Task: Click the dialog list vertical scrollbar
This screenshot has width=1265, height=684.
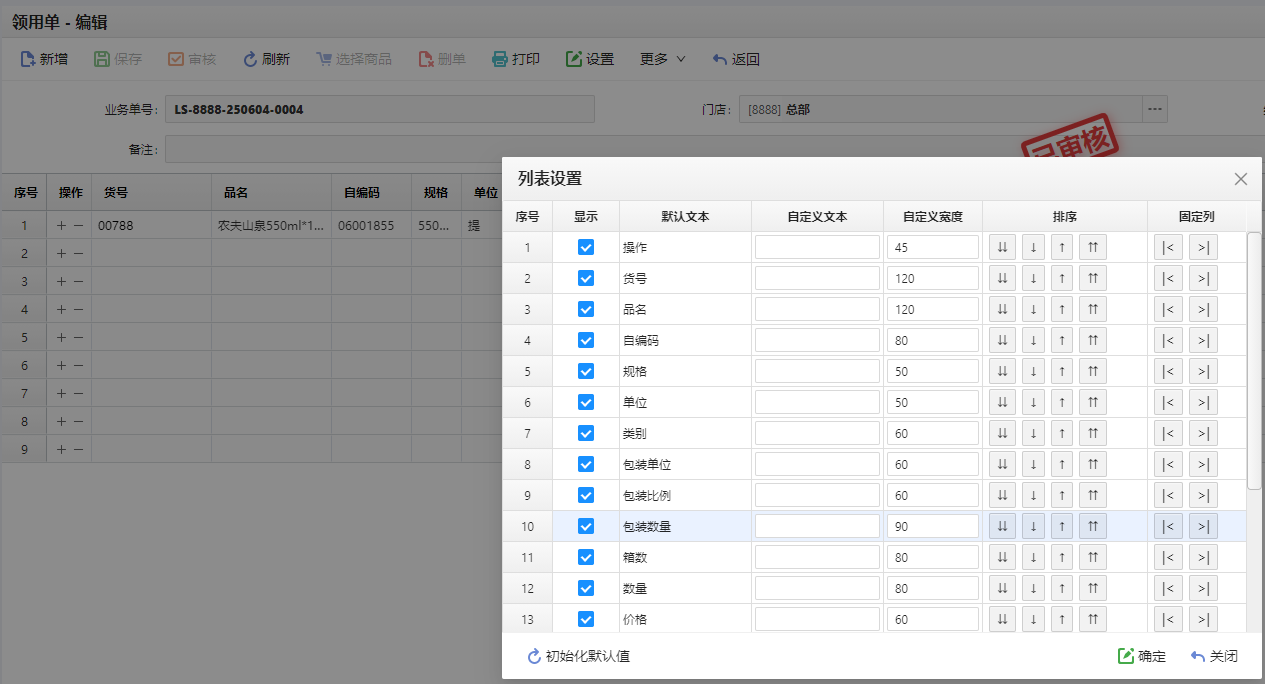Action: 1254,360
